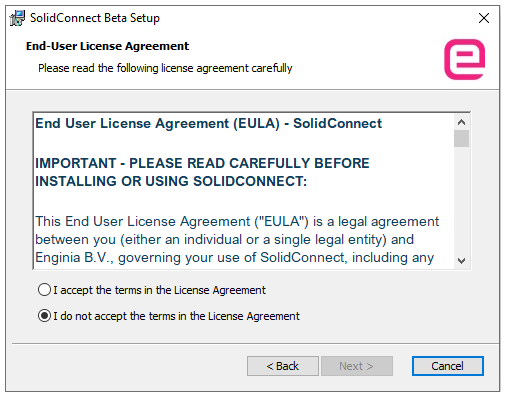The image size is (508, 398).
Task: Close the SolidConnect Beta Setup window
Action: tap(484, 18)
